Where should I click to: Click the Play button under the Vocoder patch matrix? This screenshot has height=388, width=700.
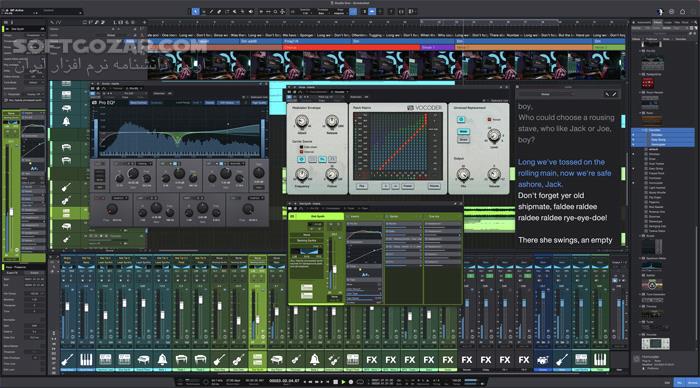coord(362,186)
